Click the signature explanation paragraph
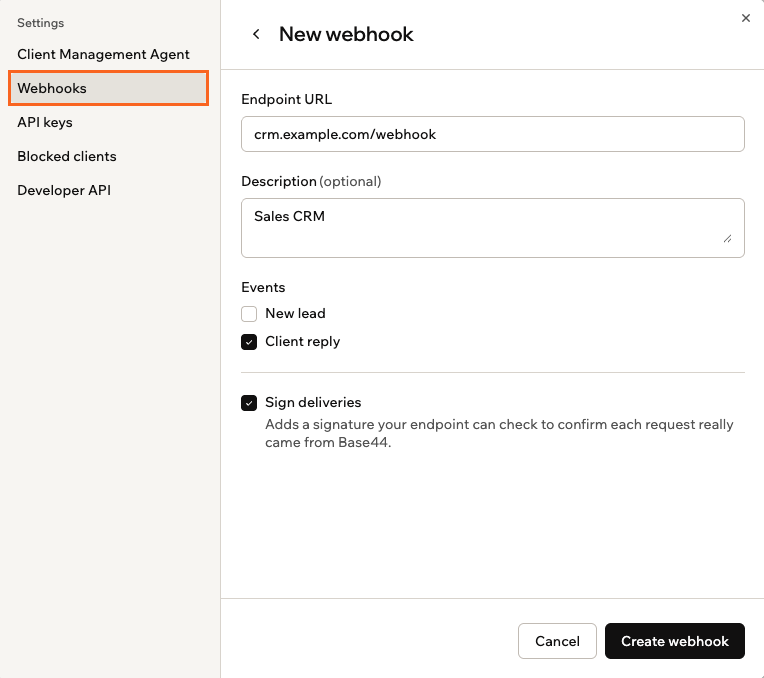Image resolution: width=764 pixels, height=678 pixels. click(x=499, y=433)
